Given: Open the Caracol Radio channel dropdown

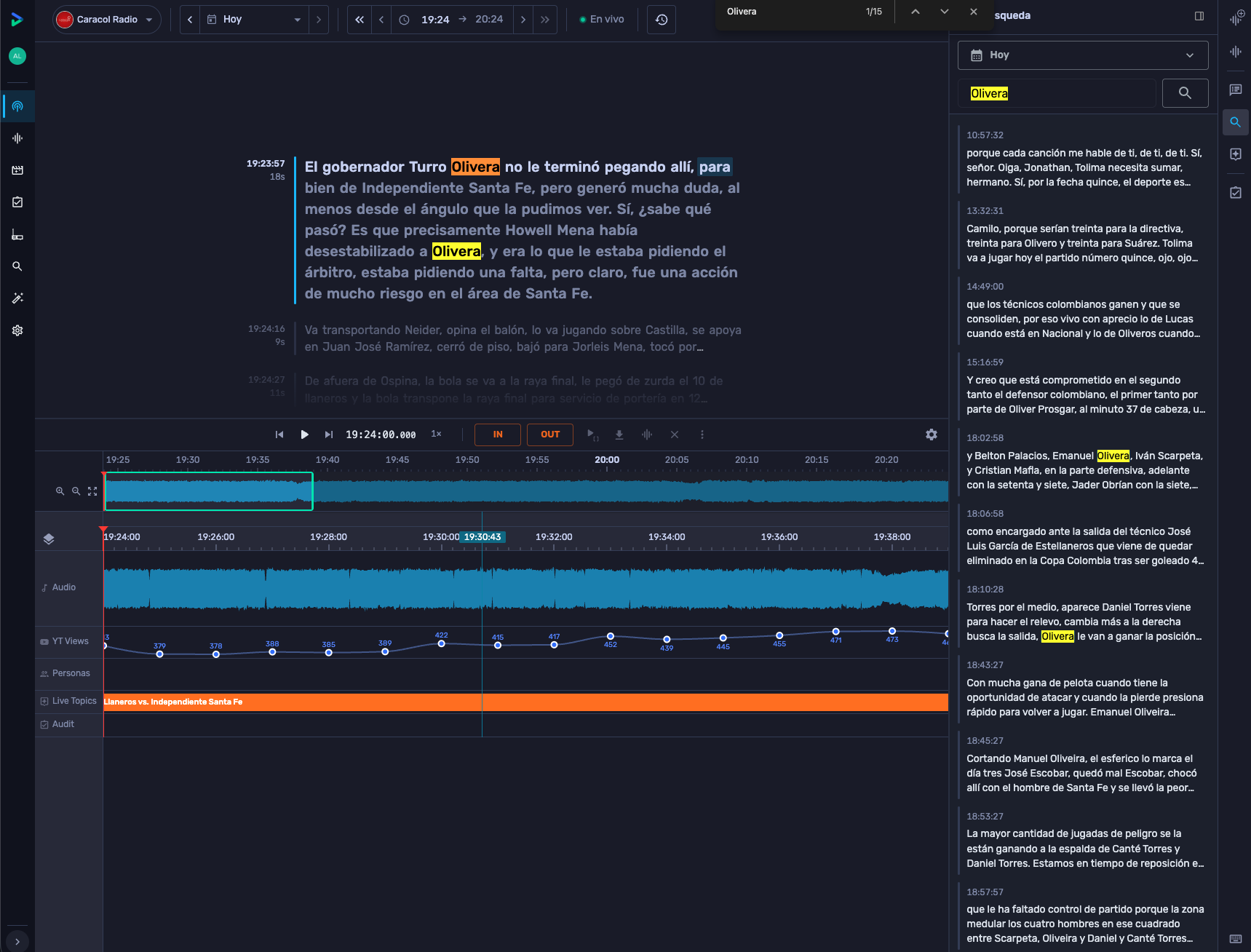Looking at the screenshot, I should [107, 20].
